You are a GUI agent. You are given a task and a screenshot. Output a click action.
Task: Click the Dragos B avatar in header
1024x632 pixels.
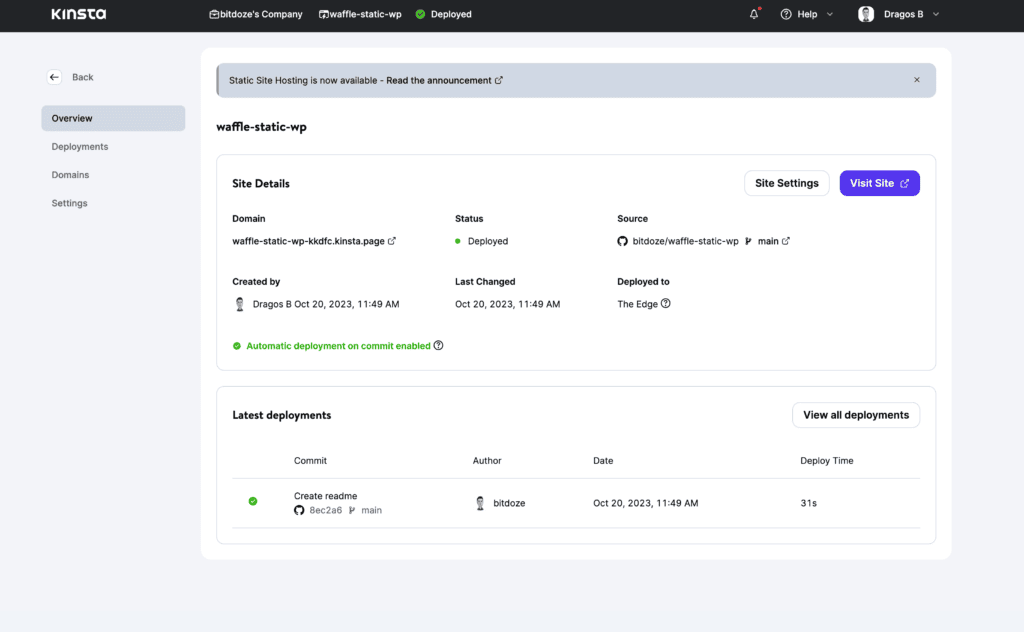866,14
